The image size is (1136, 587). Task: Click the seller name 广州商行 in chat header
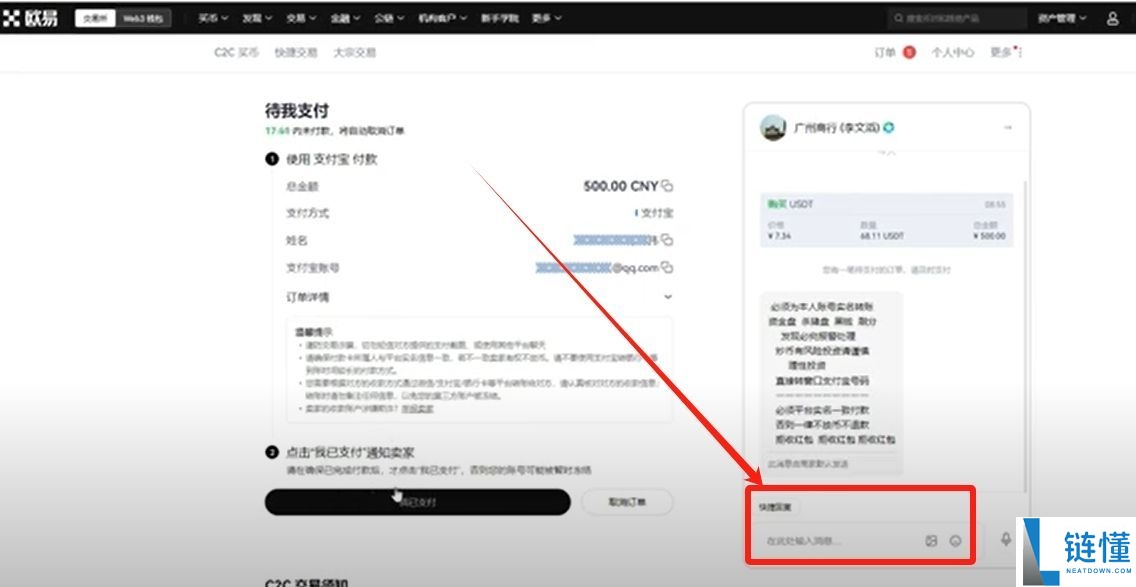coord(836,128)
